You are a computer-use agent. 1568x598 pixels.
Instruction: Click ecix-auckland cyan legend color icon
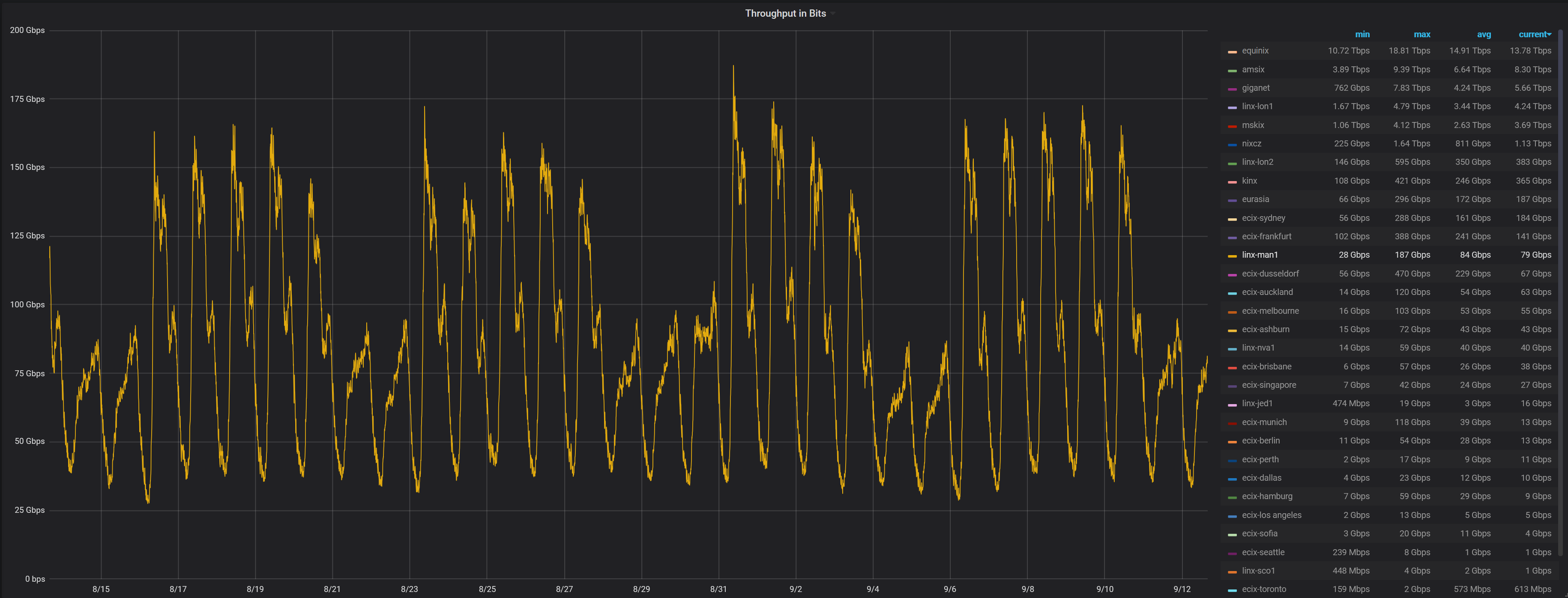coord(1232,293)
